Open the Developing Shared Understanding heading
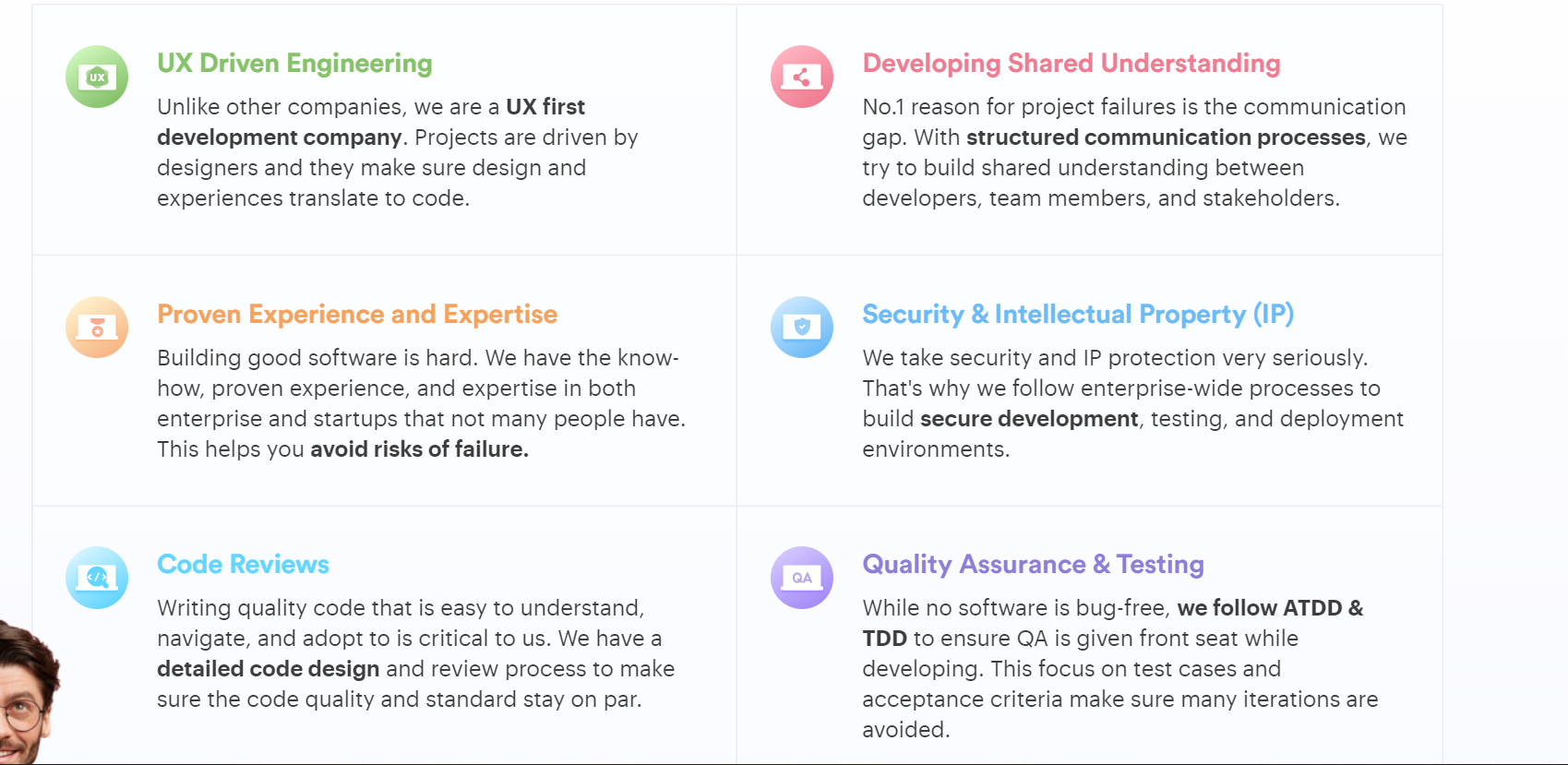1568x765 pixels. 1071,63
